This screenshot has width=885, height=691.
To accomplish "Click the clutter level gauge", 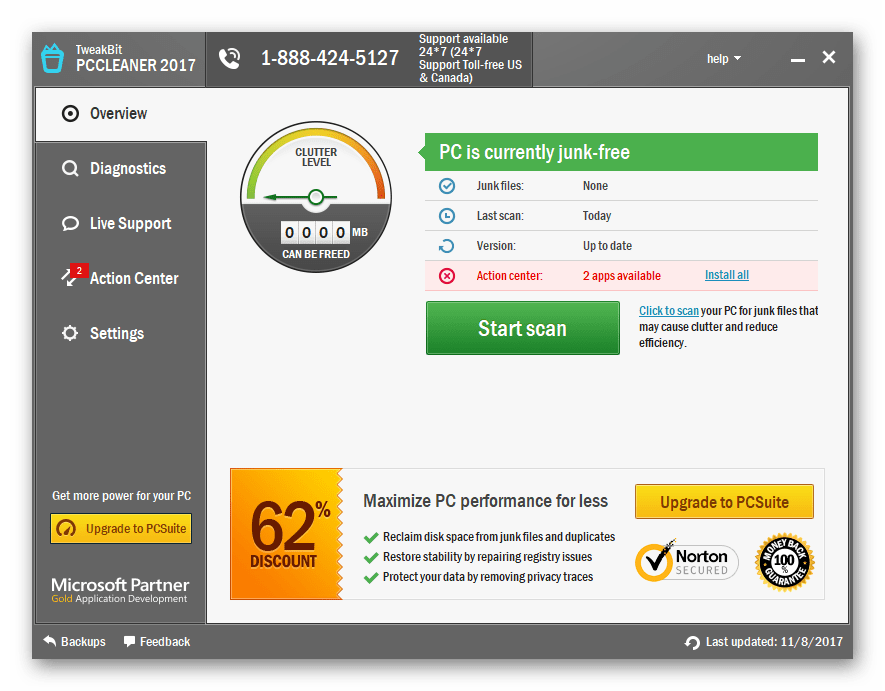I will point(315,196).
